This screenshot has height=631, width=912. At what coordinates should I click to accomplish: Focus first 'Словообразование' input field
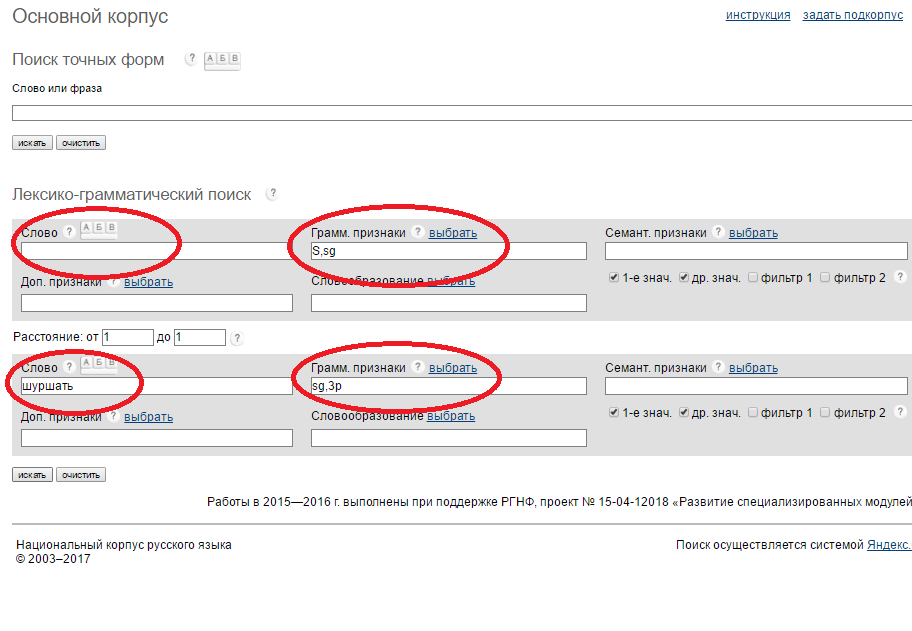point(448,303)
